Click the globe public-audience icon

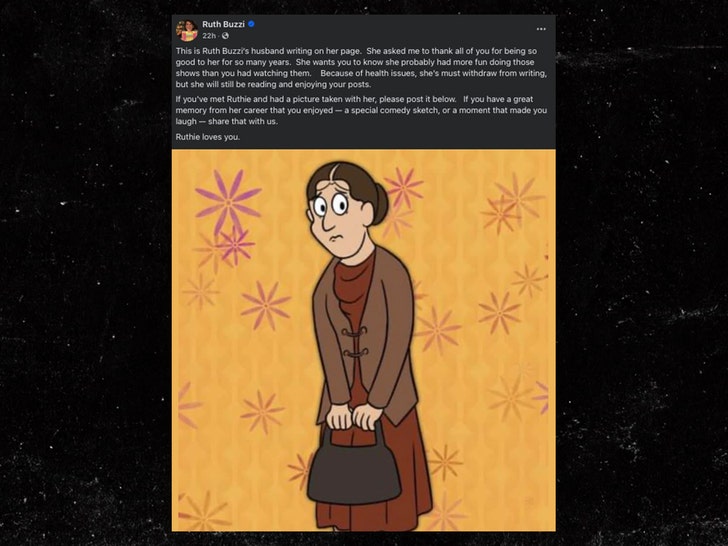(x=225, y=36)
